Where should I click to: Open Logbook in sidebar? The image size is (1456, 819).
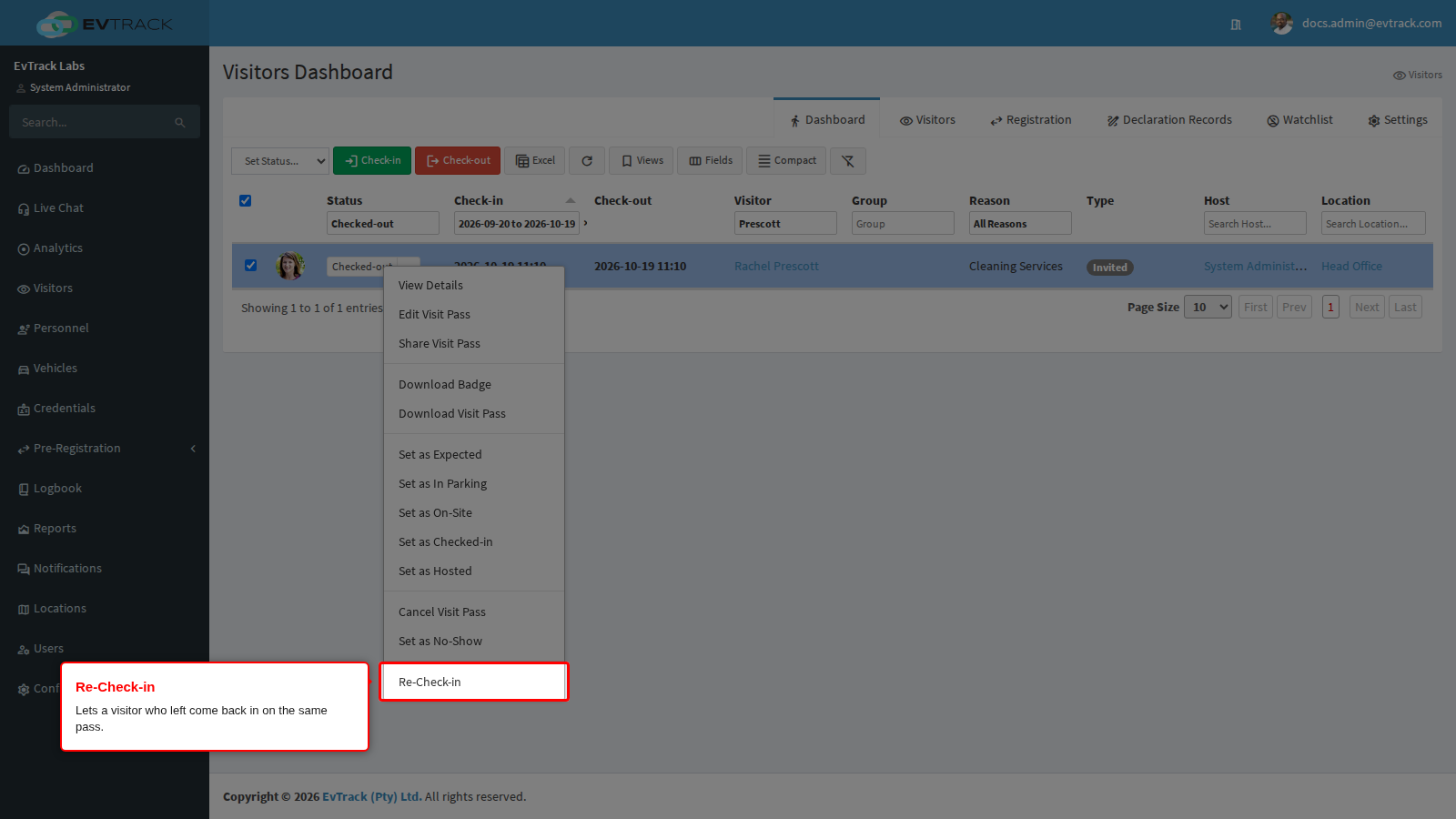(x=57, y=489)
